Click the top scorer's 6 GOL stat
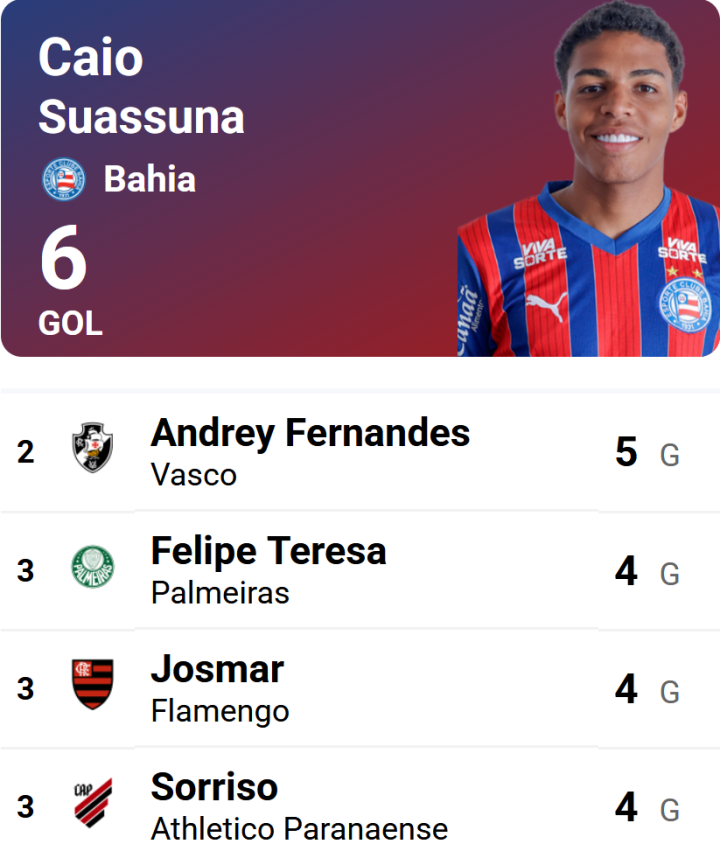 68,280
